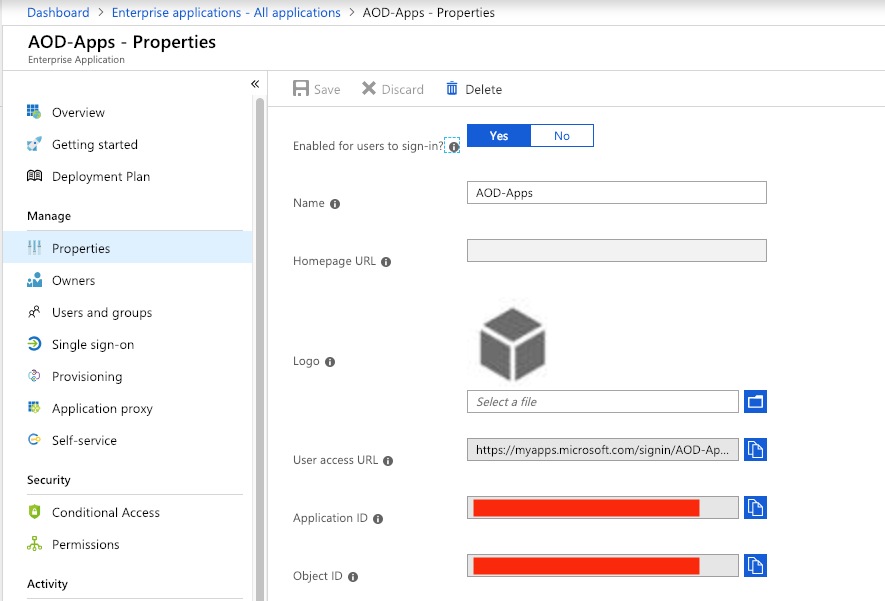Click the Provisioning cycle icon
Image resolution: width=885 pixels, height=601 pixels.
click(34, 376)
